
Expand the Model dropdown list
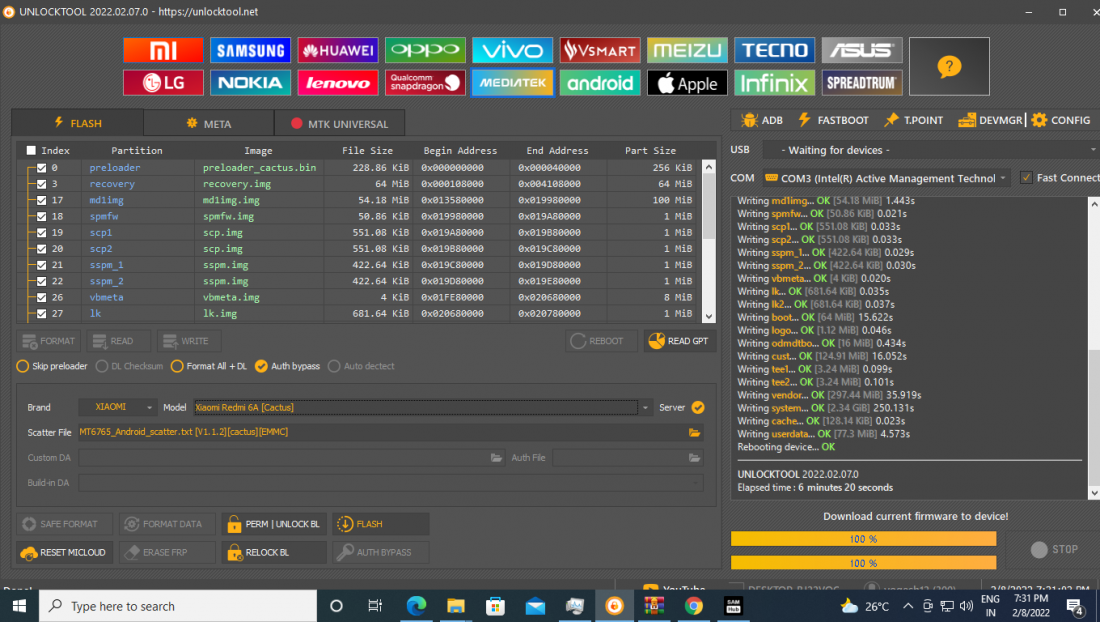click(645, 407)
